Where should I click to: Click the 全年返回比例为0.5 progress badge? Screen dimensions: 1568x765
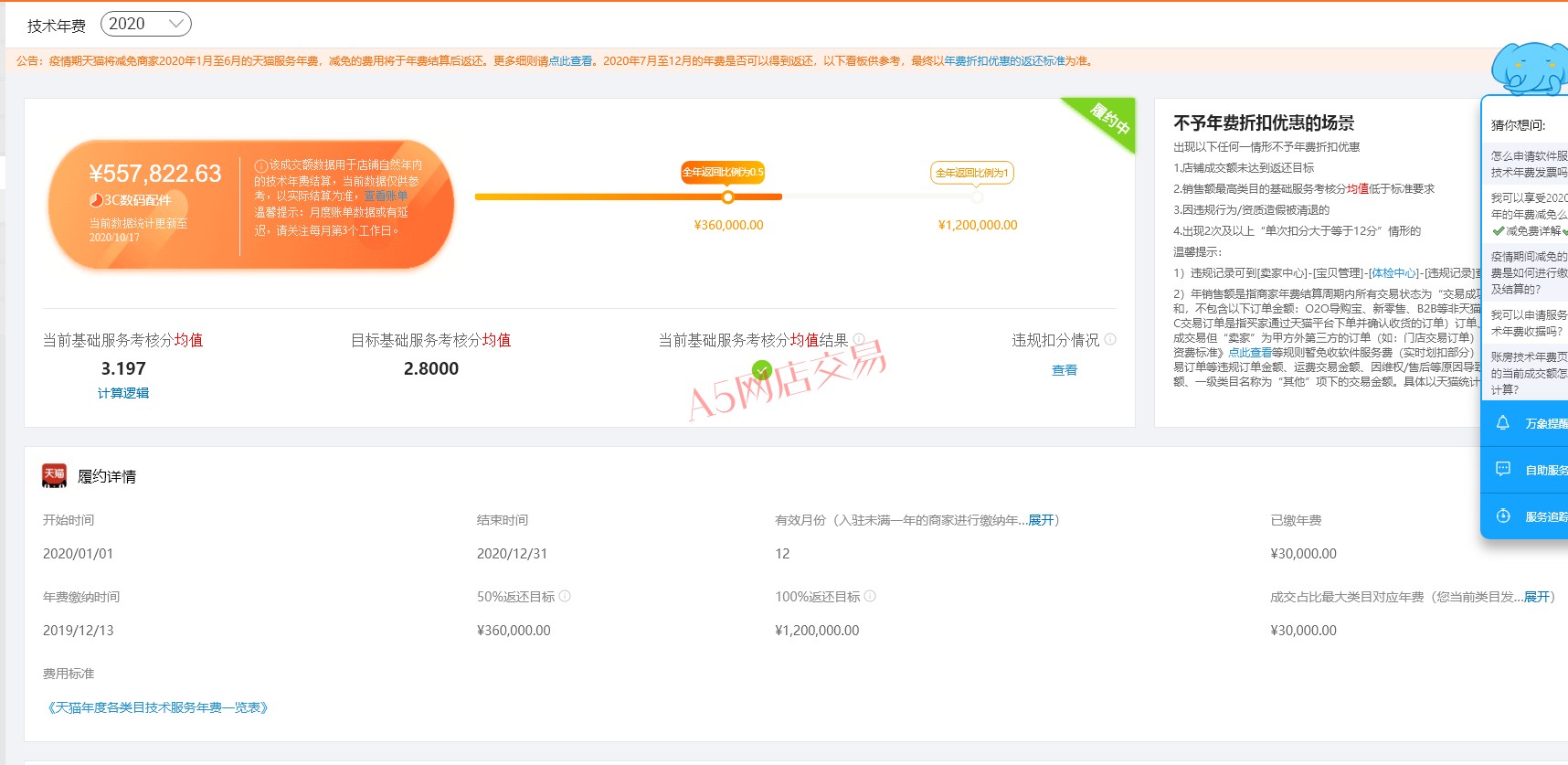click(723, 172)
